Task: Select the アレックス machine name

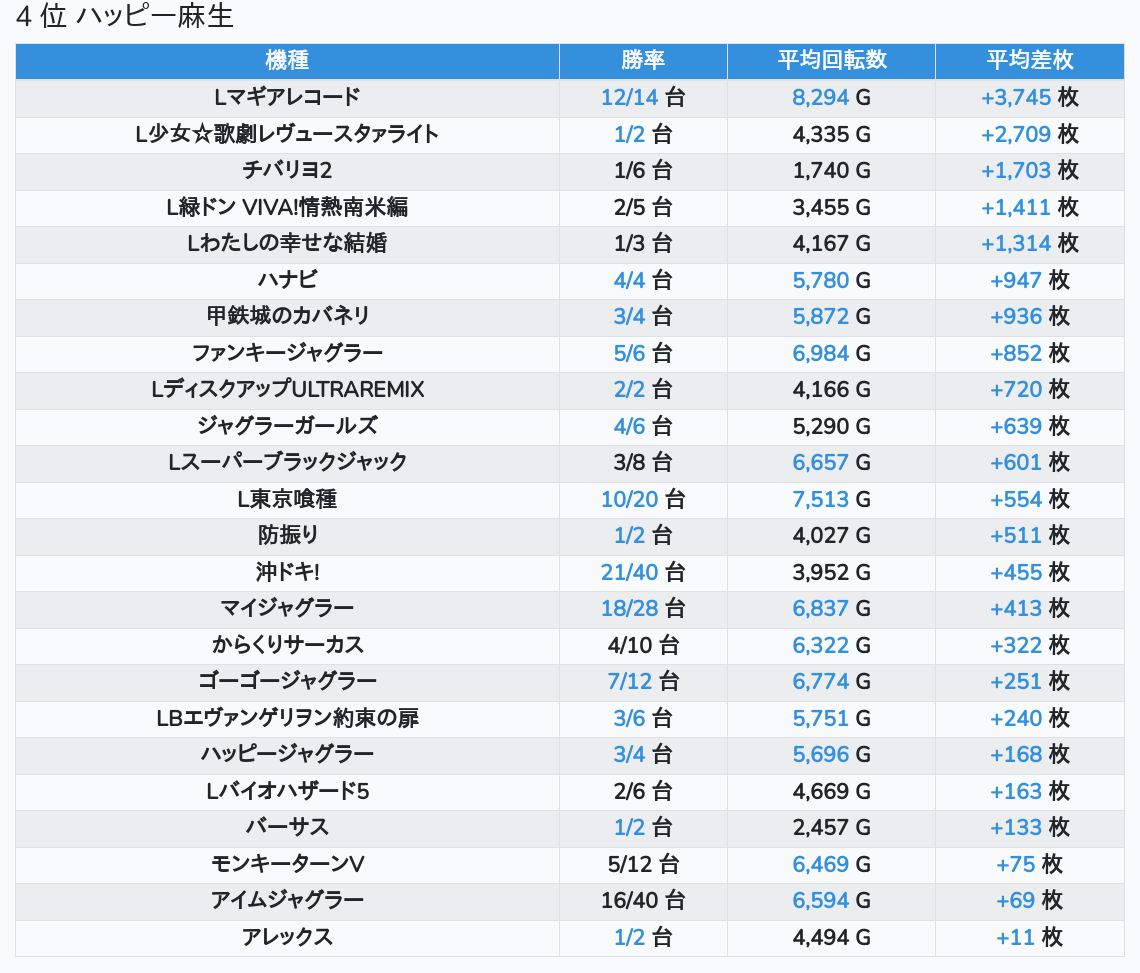Action: pos(287,937)
